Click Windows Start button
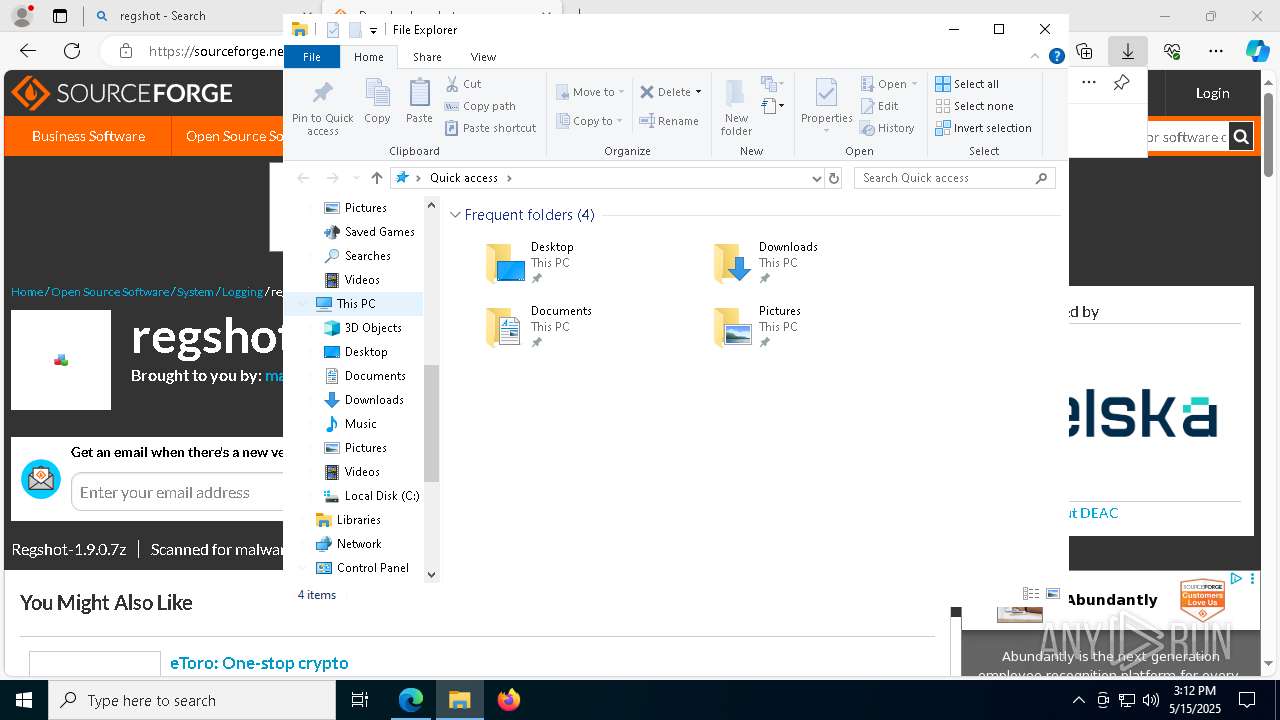The height and width of the screenshot is (720, 1280). [24, 700]
